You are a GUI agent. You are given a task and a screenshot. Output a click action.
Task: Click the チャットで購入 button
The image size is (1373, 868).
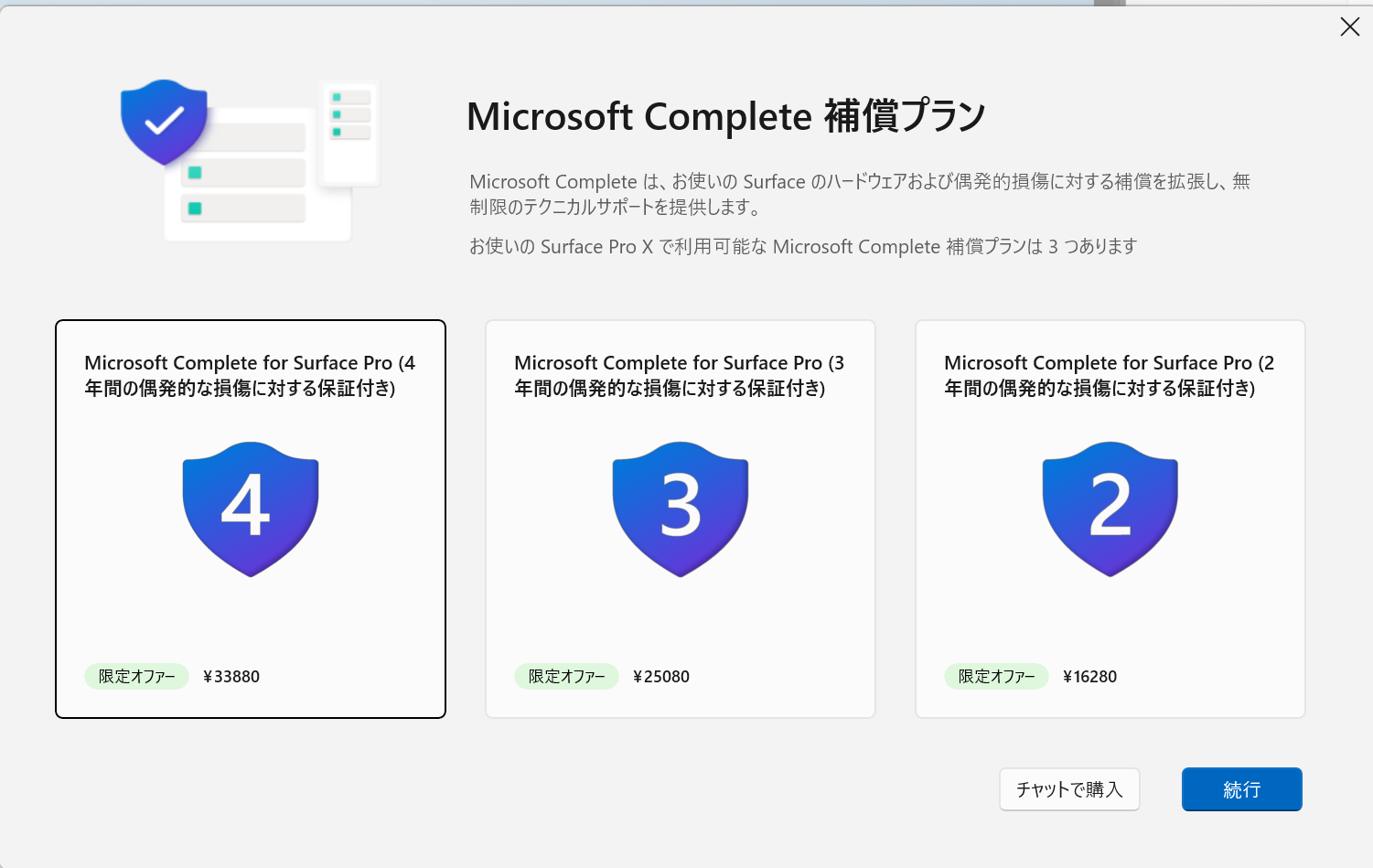pos(1069,789)
